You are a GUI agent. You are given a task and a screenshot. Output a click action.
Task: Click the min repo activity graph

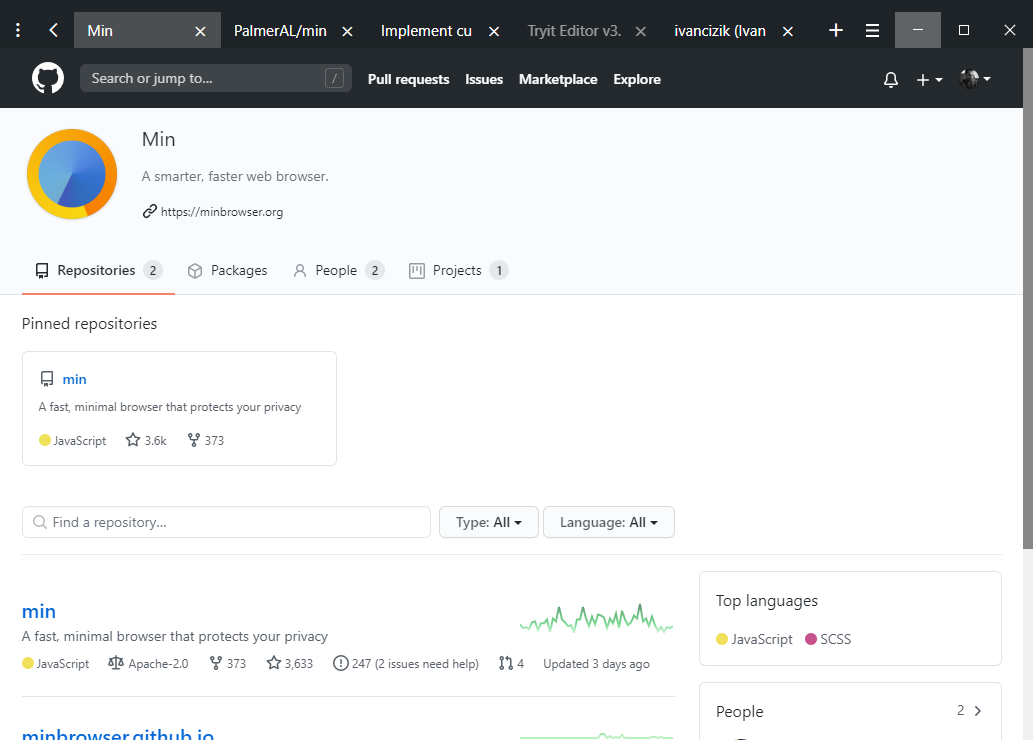[x=596, y=619]
